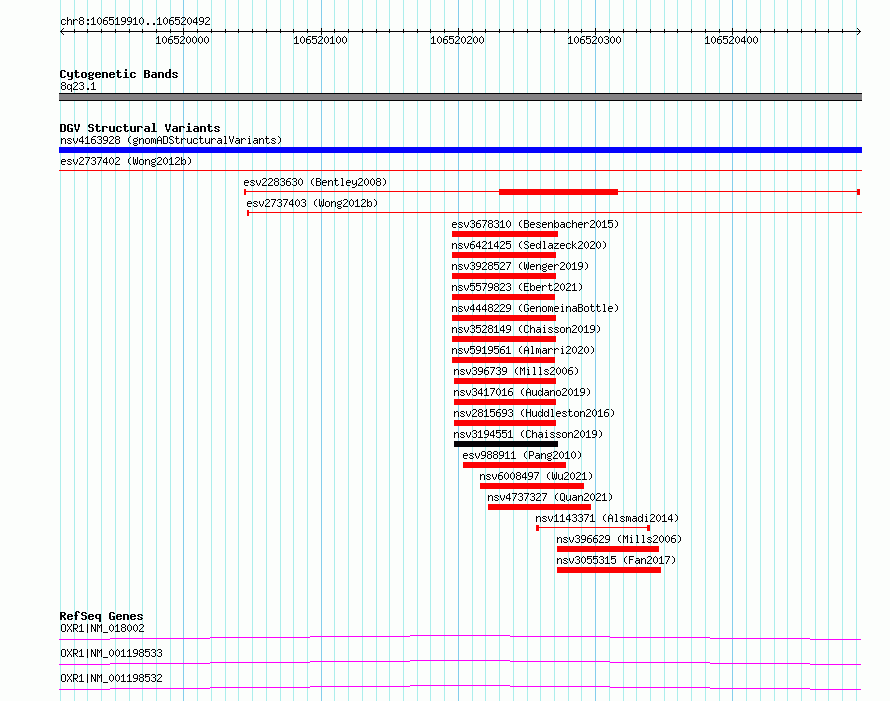The height and width of the screenshot is (701, 890).
Task: Click the ruler's right arrow end
Action: (858, 31)
